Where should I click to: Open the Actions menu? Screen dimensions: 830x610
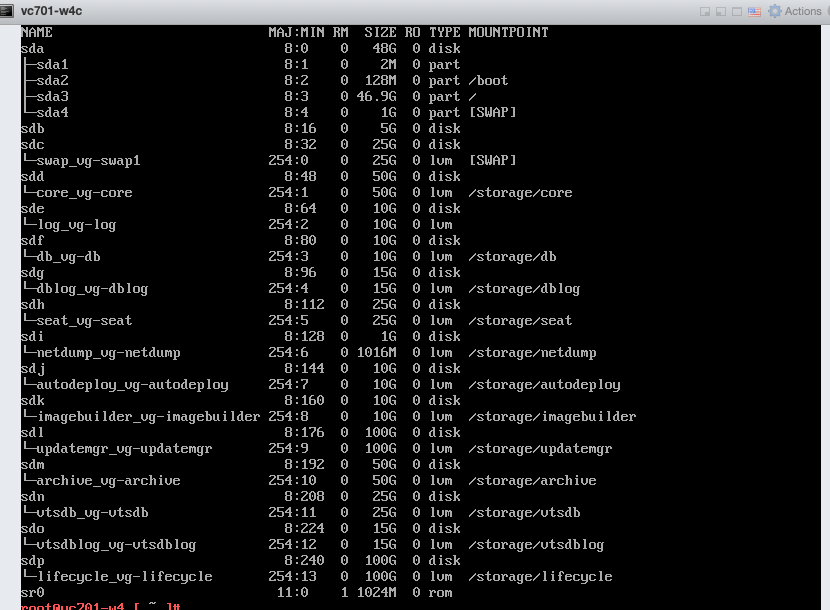tap(802, 11)
